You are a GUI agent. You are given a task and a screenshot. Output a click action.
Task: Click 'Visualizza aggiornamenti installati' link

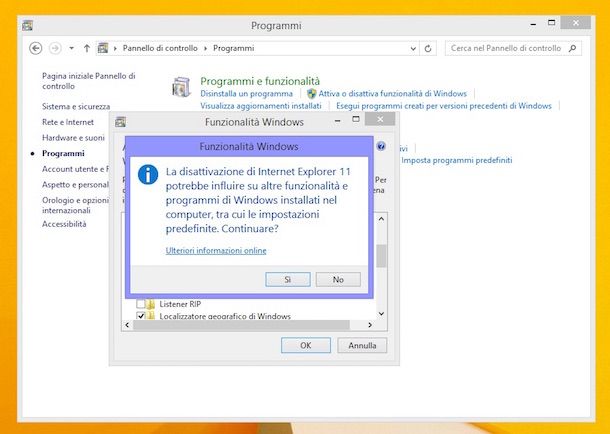coord(261,106)
